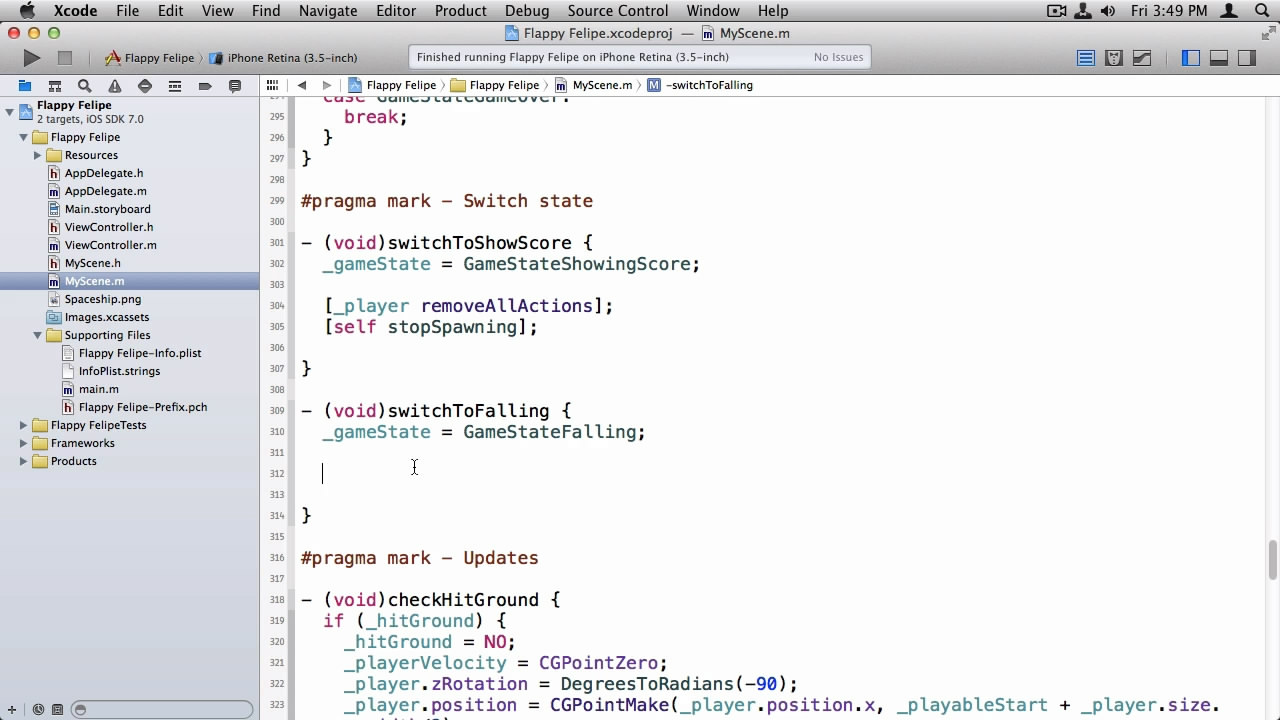Open the Window menu

[713, 11]
